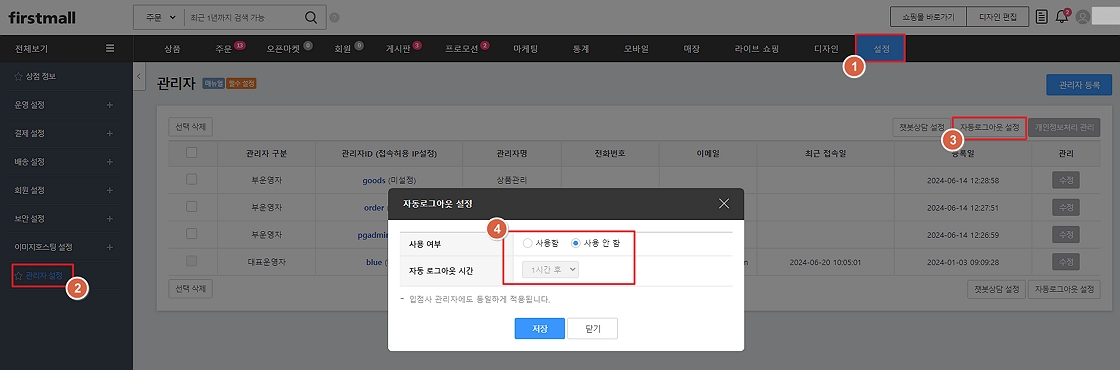
Task: Open the 자동 로그아웃 시간 dropdown
Action: pyautogui.click(x=550, y=270)
